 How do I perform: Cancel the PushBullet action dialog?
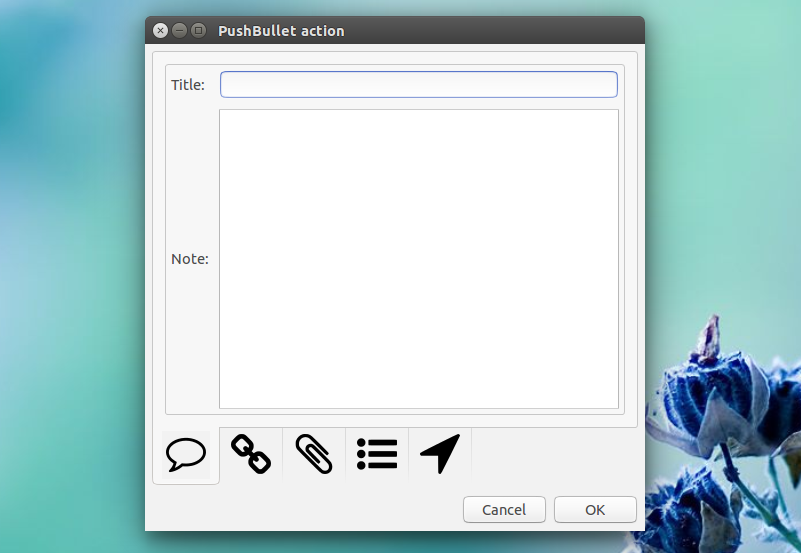(504, 510)
